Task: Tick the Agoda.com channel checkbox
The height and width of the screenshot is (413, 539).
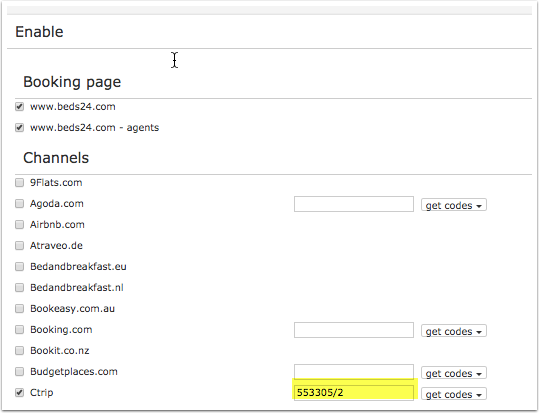Action: click(x=20, y=204)
